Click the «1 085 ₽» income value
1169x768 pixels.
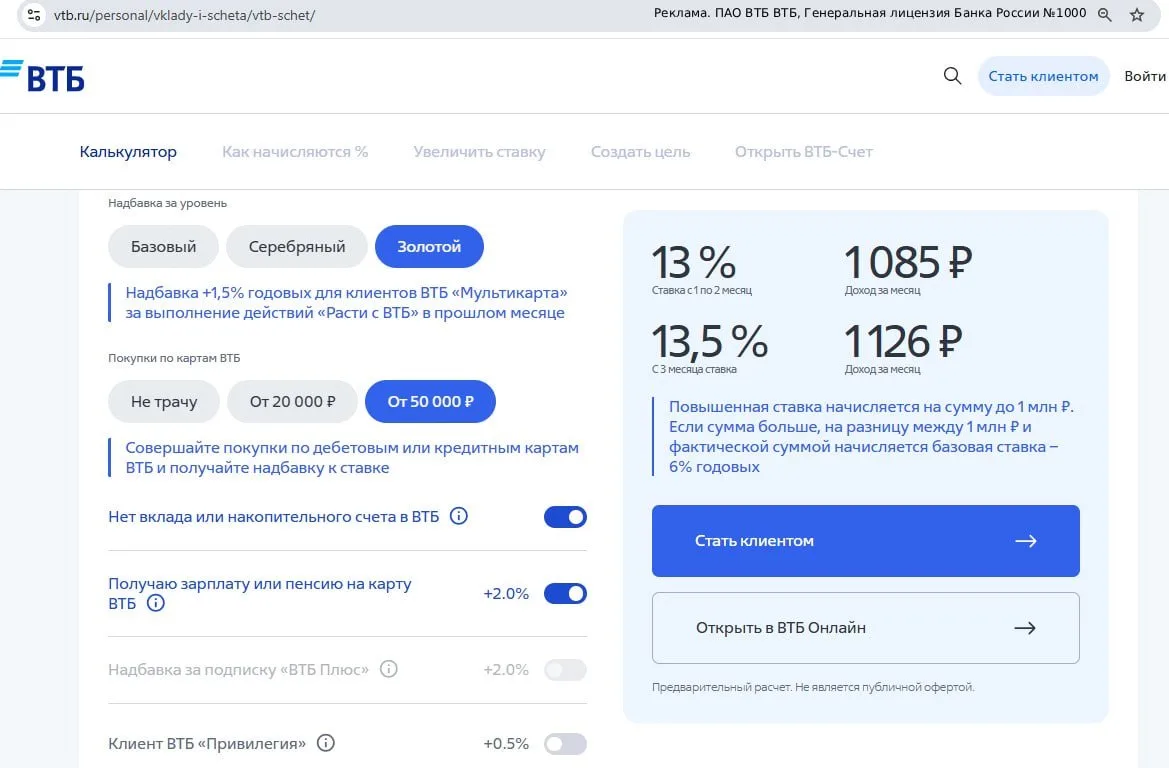point(908,262)
